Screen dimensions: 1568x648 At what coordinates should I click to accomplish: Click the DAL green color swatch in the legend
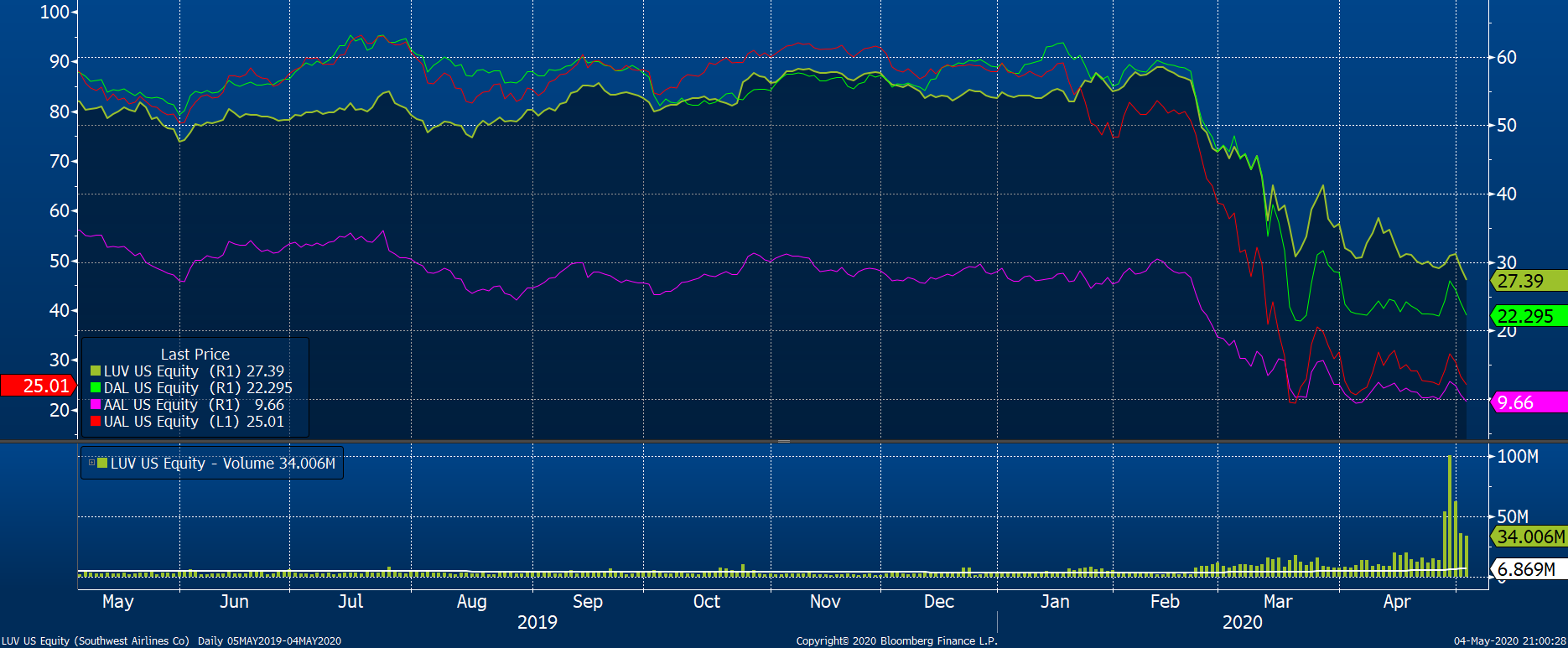tap(96, 388)
